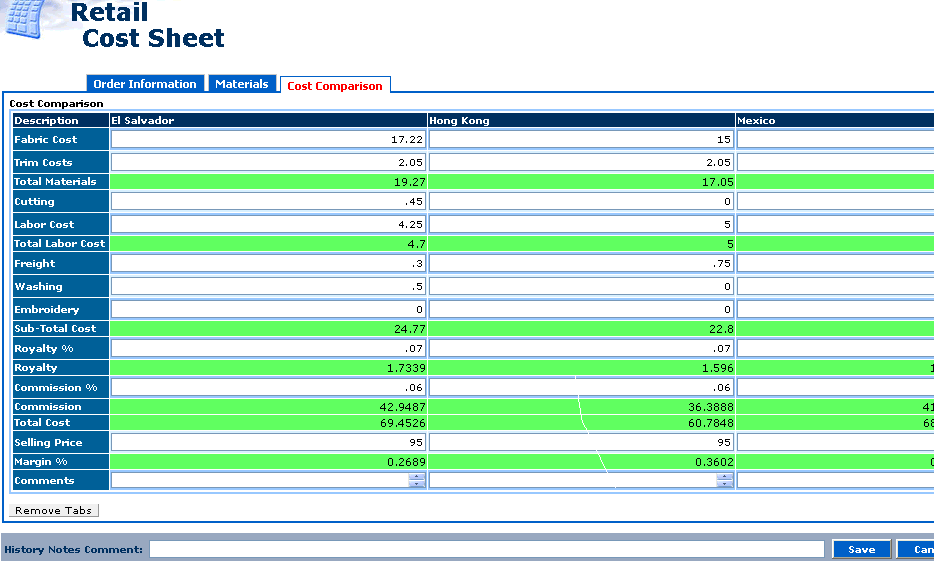Click El Salvador Sub-Total Cost 24.77
934x561 pixels.
[409, 329]
